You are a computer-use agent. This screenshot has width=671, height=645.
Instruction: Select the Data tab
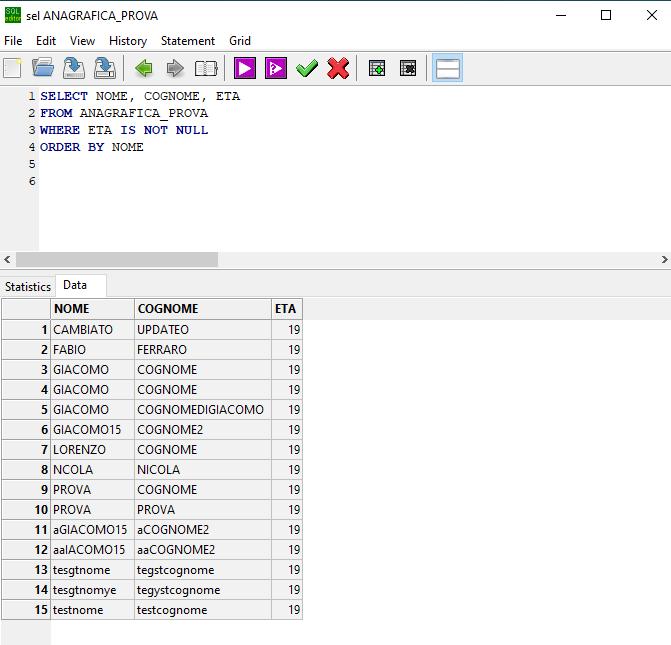click(x=75, y=285)
